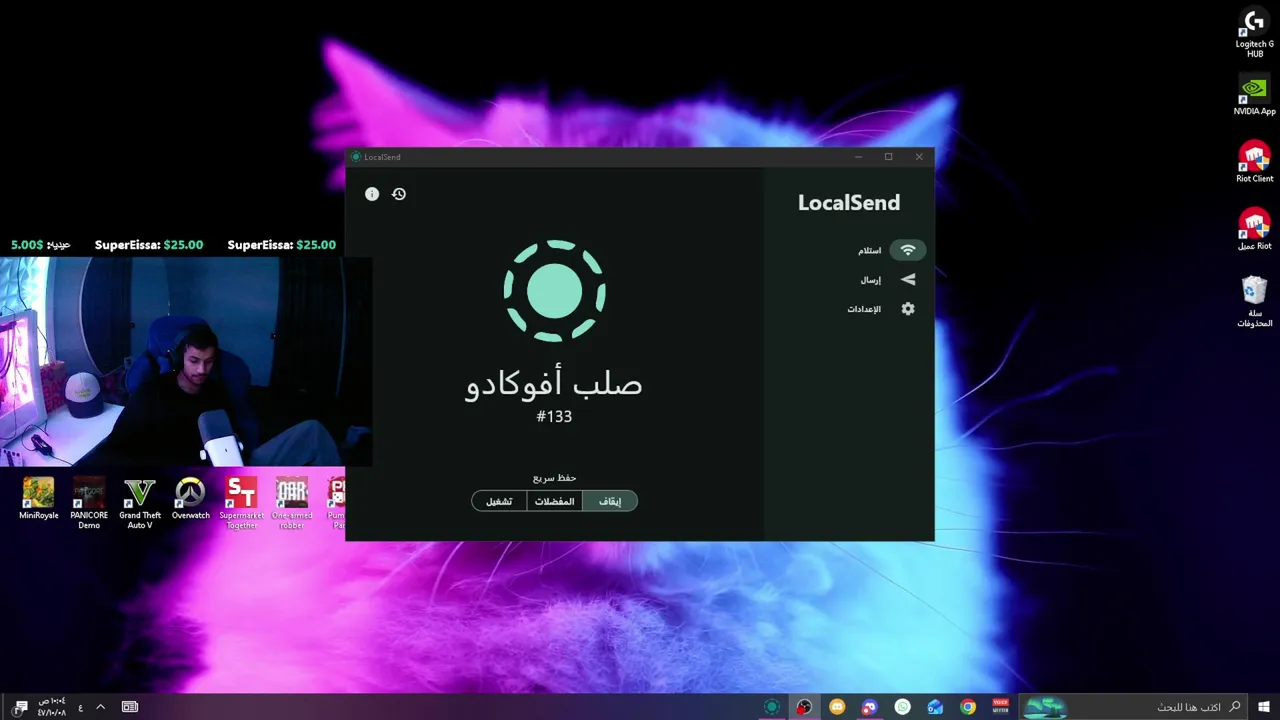Open WhatsApp from the taskbar

pyautogui.click(x=903, y=707)
